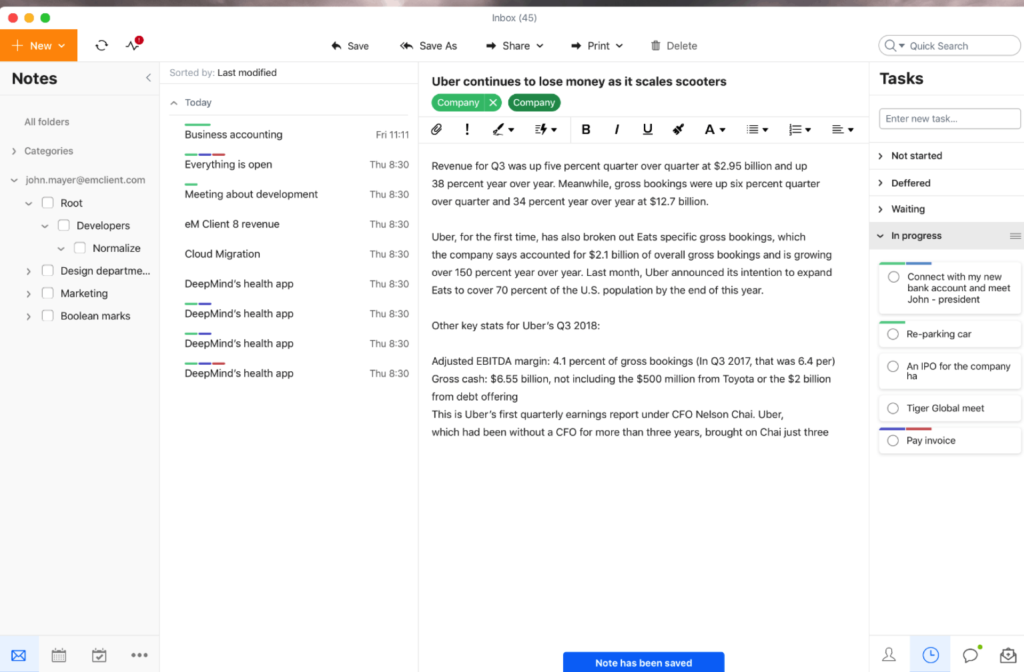Screen dimensions: 1024x672
Task: Open Tasks checkmark icon in bottom navigation
Action: pyautogui.click(x=99, y=655)
